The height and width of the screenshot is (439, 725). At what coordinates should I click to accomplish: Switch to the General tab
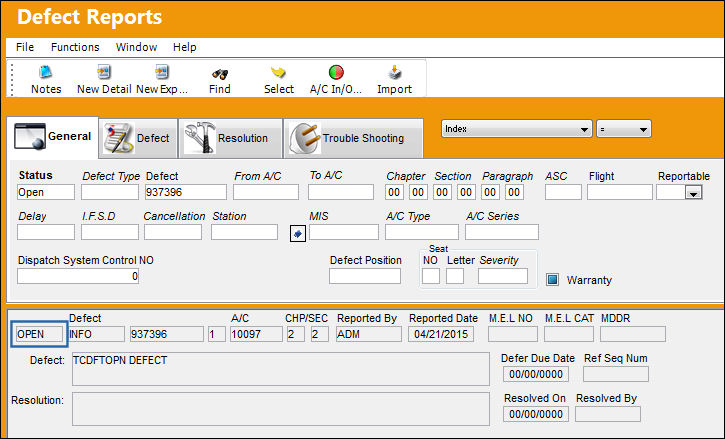pos(53,137)
